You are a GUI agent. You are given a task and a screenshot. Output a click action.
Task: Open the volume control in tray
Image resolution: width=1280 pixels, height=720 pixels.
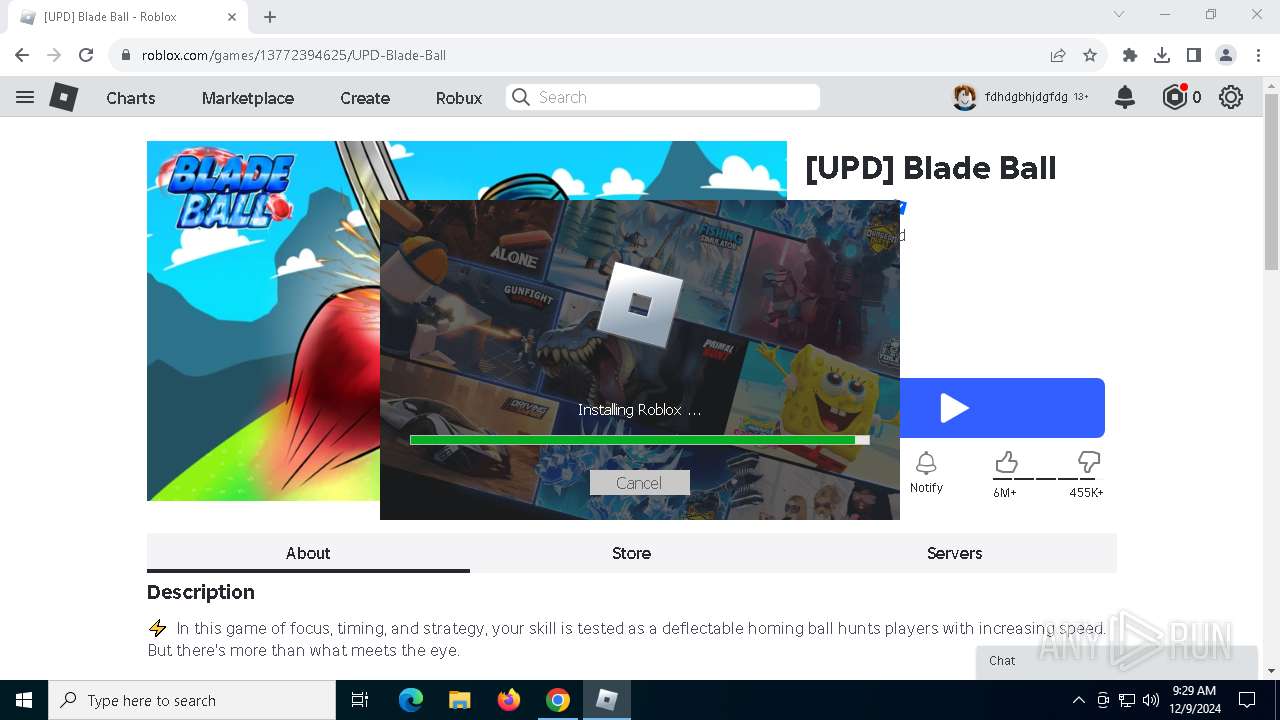(x=1151, y=700)
